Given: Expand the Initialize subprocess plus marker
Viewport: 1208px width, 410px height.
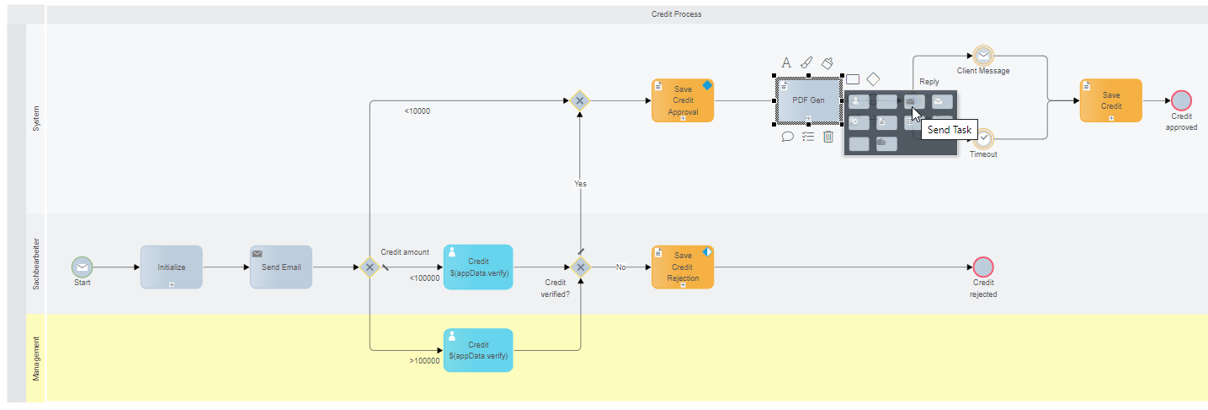Looking at the screenshot, I should tap(171, 285).
